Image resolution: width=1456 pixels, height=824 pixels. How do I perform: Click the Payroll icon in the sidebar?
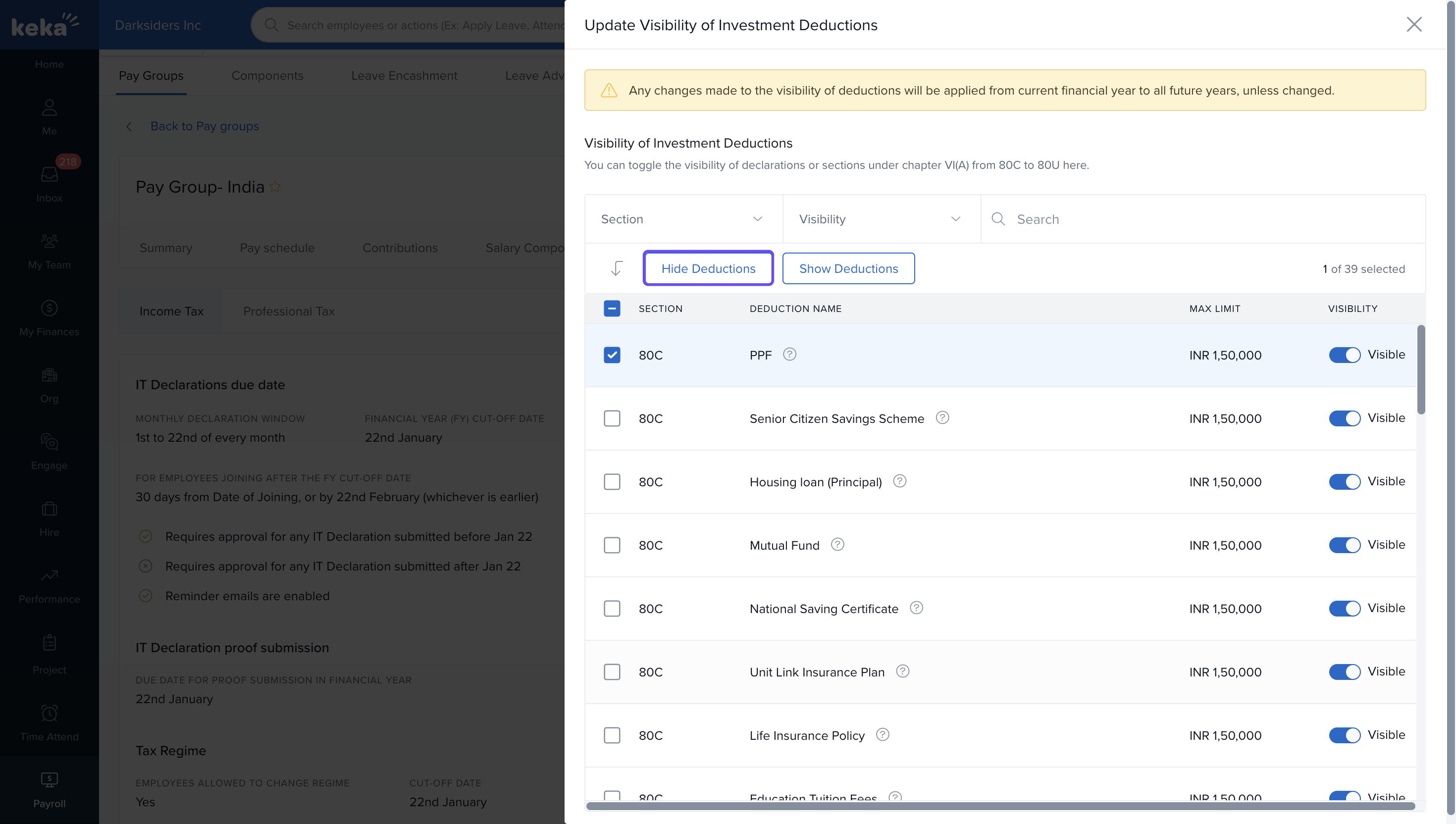click(49, 780)
